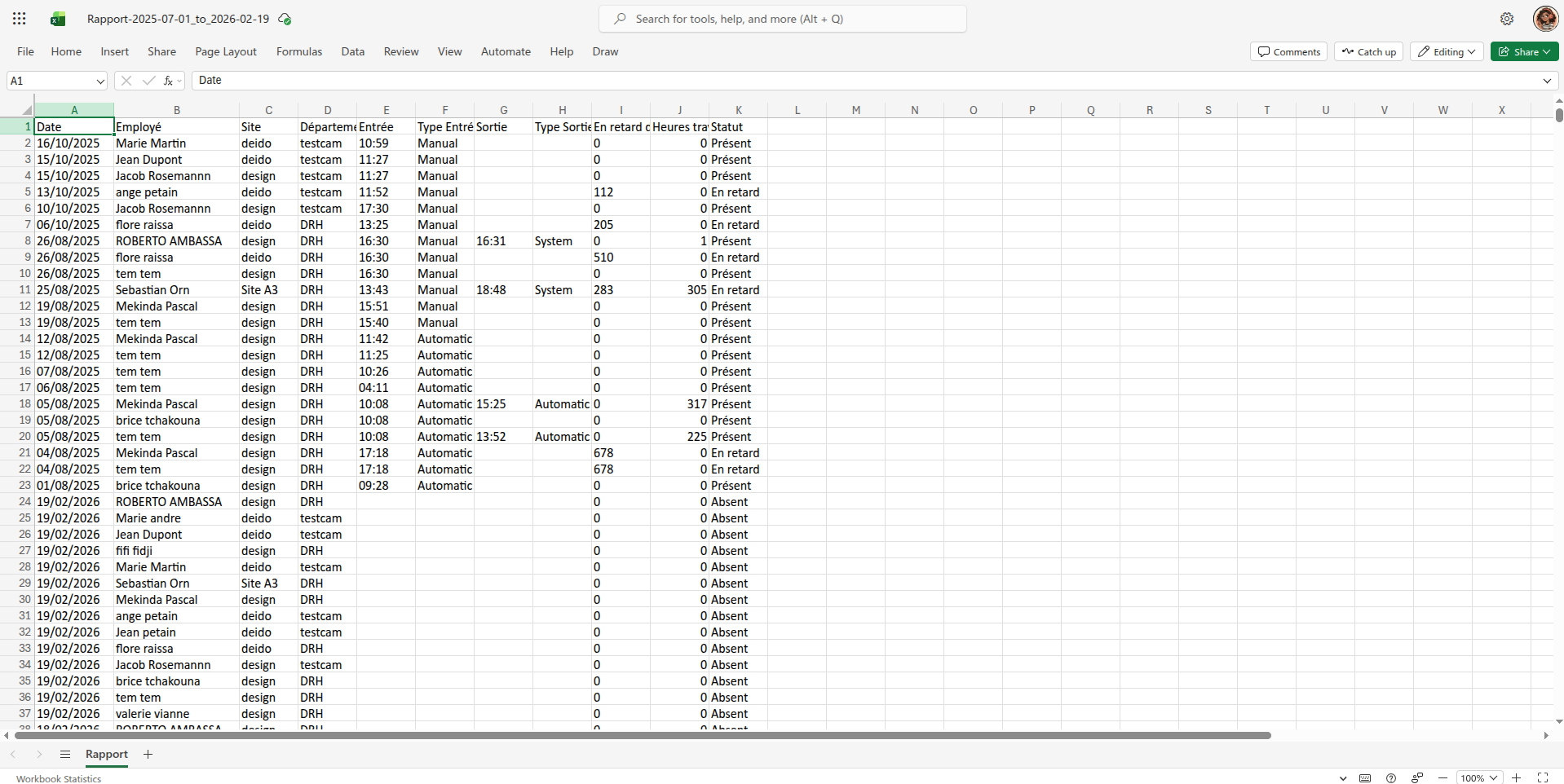
Task: Open the feedback icon in status bar
Action: click(x=1417, y=778)
